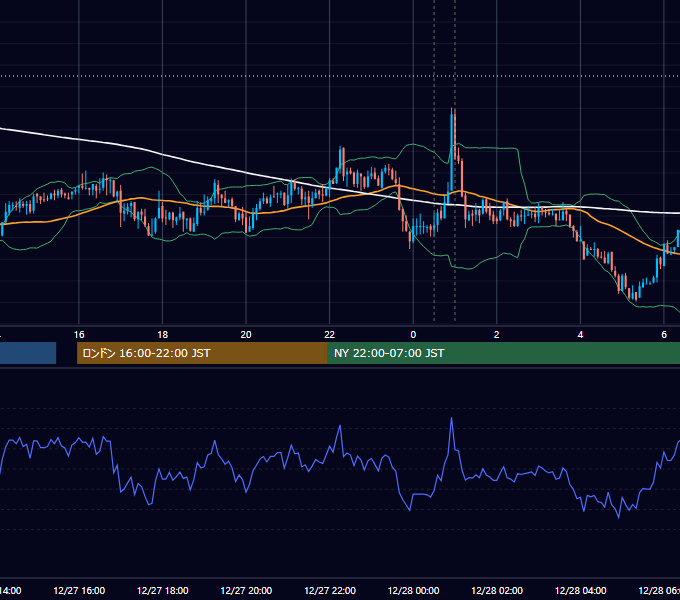Click the 12/28 04:00 time label
Screen dimensions: 680x600
(581, 590)
